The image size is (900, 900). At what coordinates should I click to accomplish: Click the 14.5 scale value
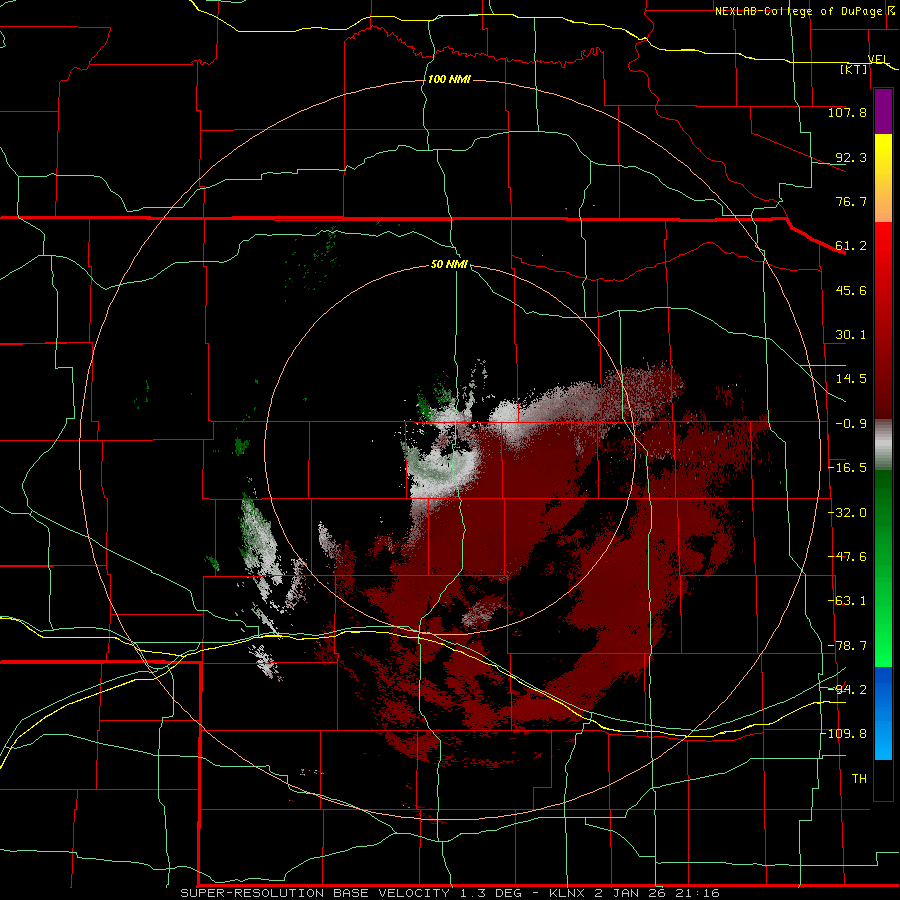(x=851, y=379)
